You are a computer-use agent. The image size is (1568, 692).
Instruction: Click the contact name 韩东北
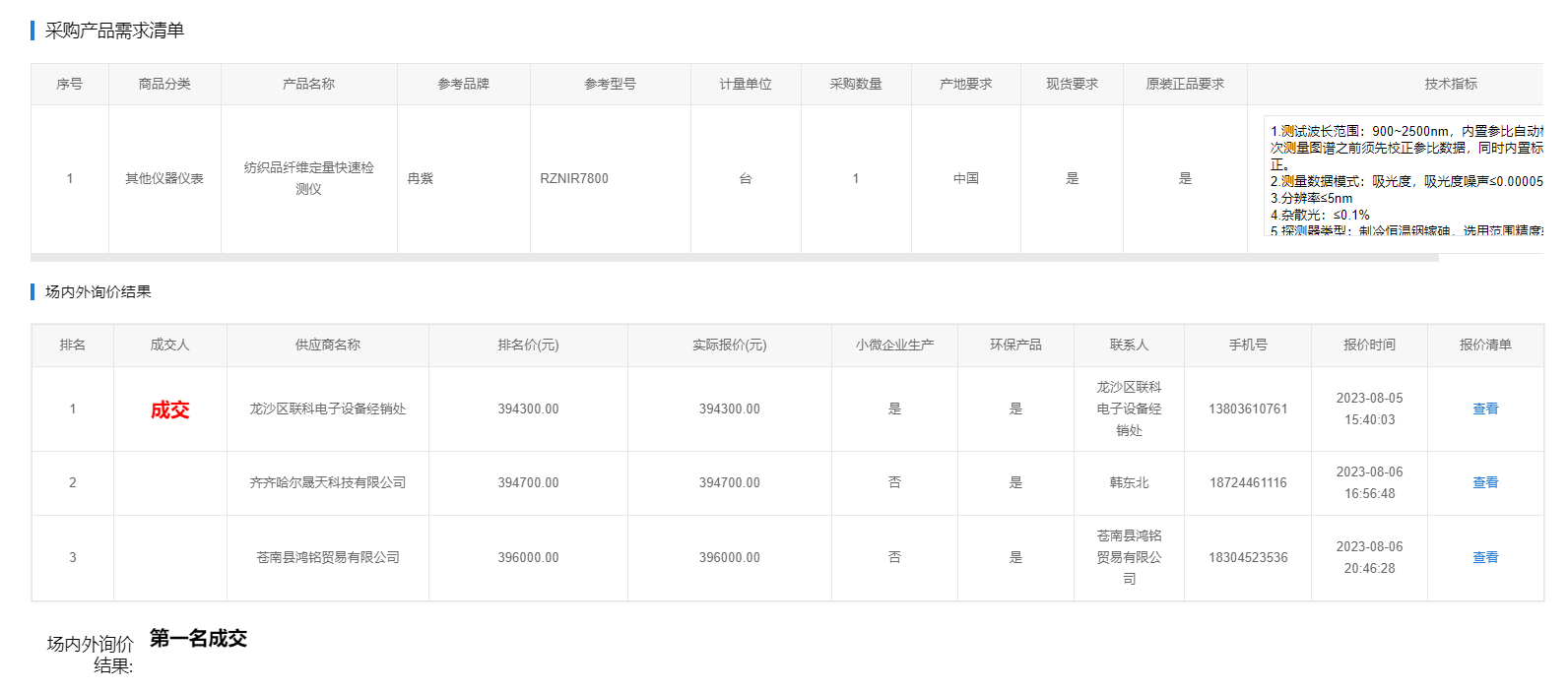1129,482
